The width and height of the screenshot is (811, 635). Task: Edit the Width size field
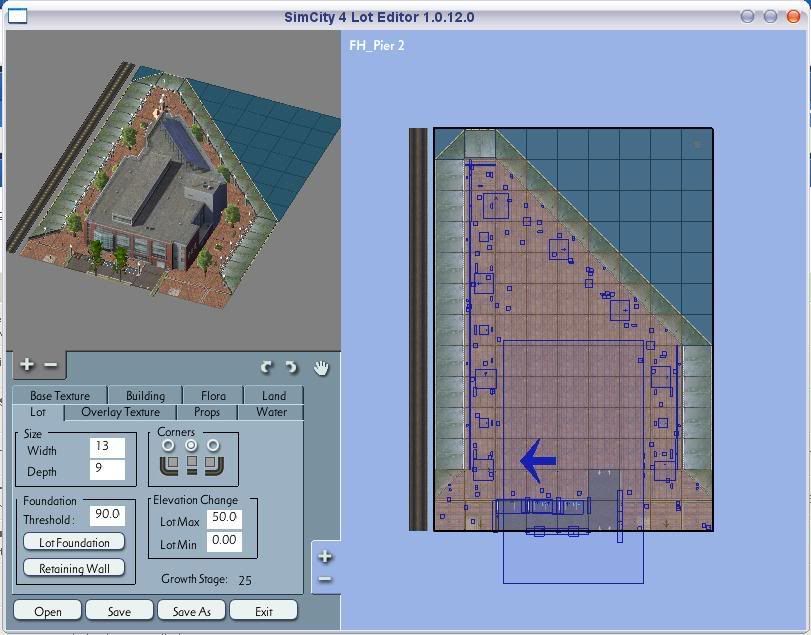107,448
